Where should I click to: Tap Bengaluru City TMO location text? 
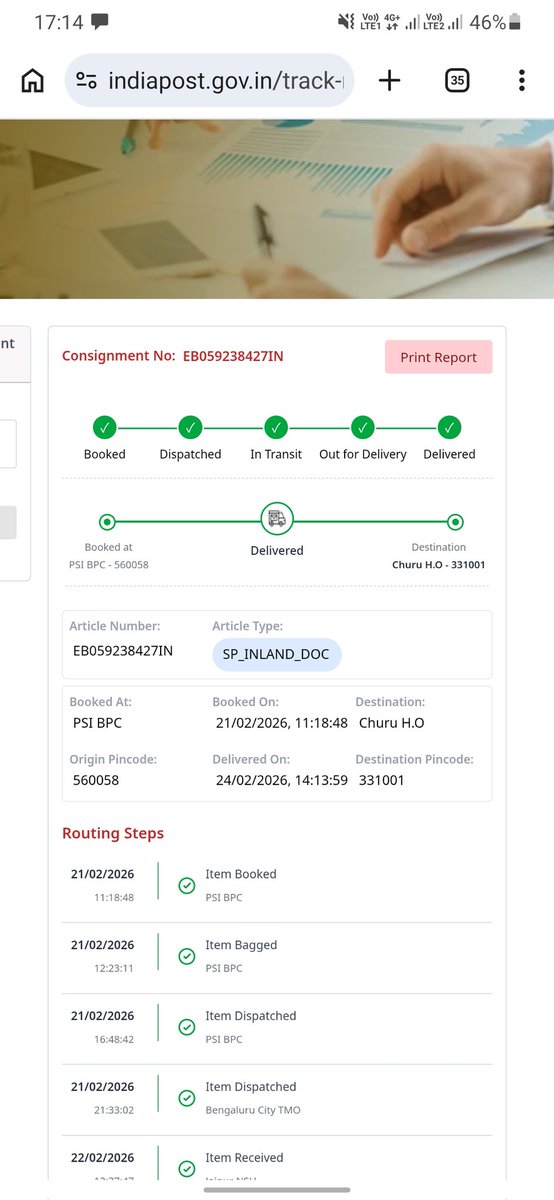(253, 1110)
